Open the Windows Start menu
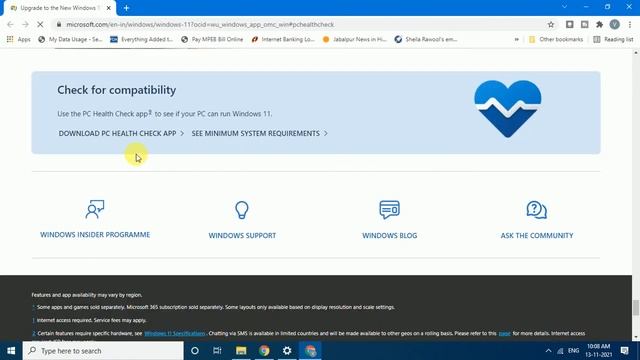 coord(11,351)
